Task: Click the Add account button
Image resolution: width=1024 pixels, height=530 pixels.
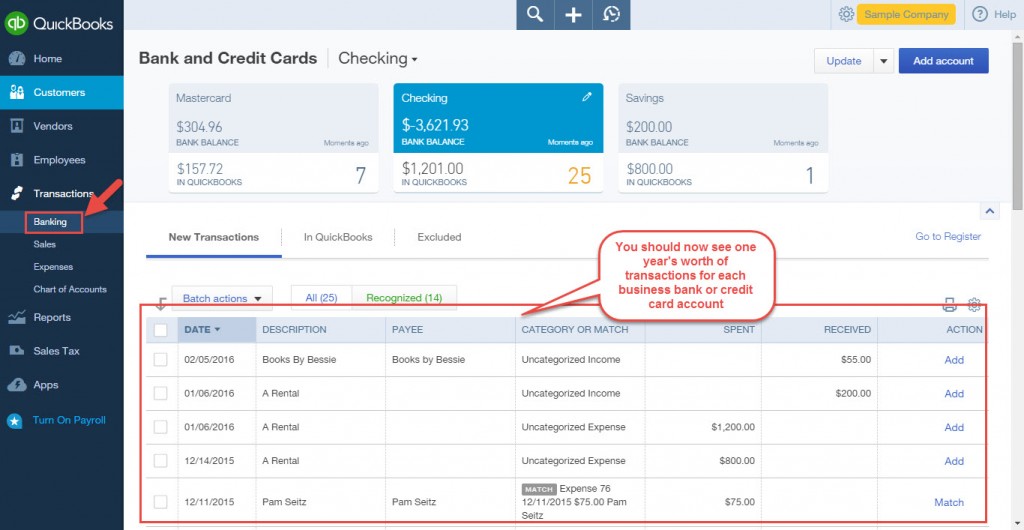Action: pos(943,61)
